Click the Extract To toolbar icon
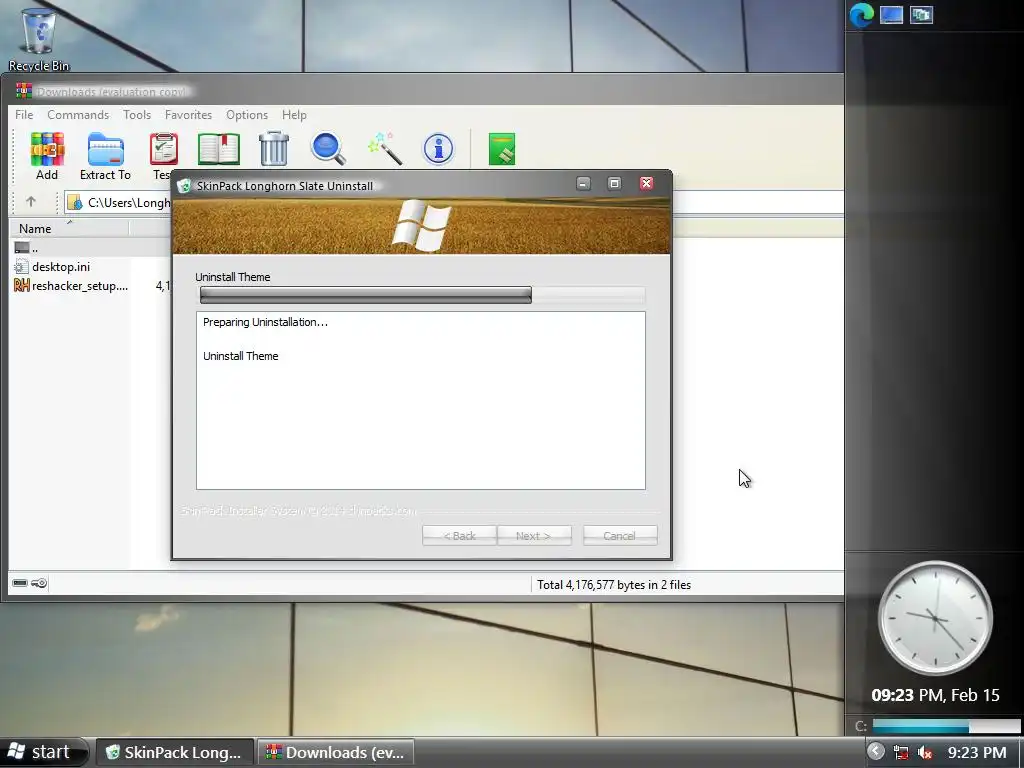The image size is (1024, 768). (x=105, y=149)
